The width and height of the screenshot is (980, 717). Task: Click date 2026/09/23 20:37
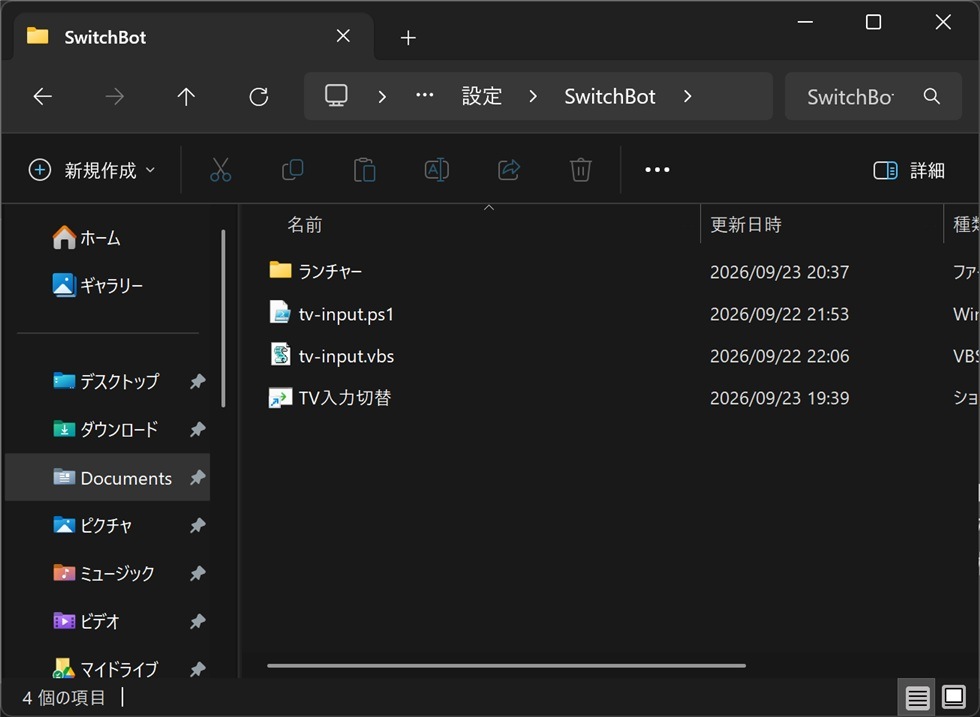(779, 272)
